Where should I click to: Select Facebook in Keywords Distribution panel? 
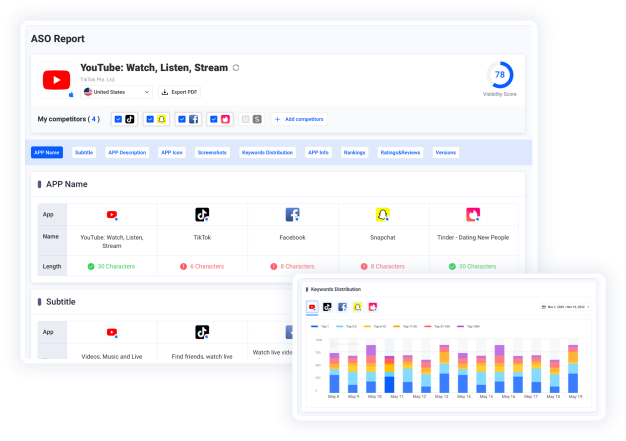[343, 307]
